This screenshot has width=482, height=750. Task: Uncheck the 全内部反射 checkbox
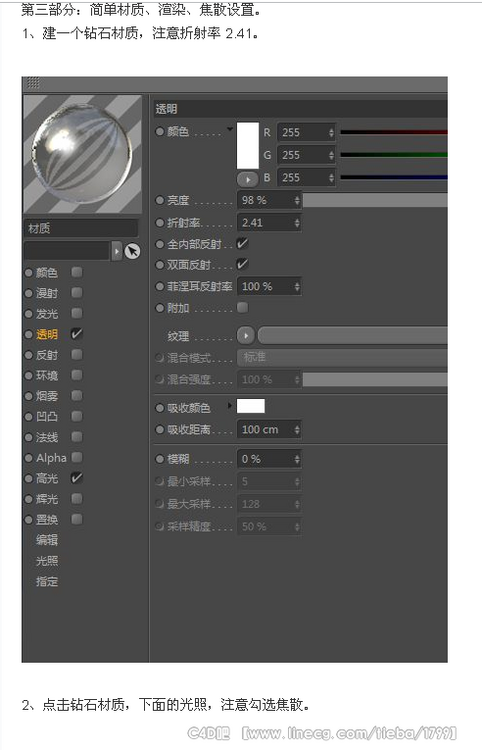[242, 243]
